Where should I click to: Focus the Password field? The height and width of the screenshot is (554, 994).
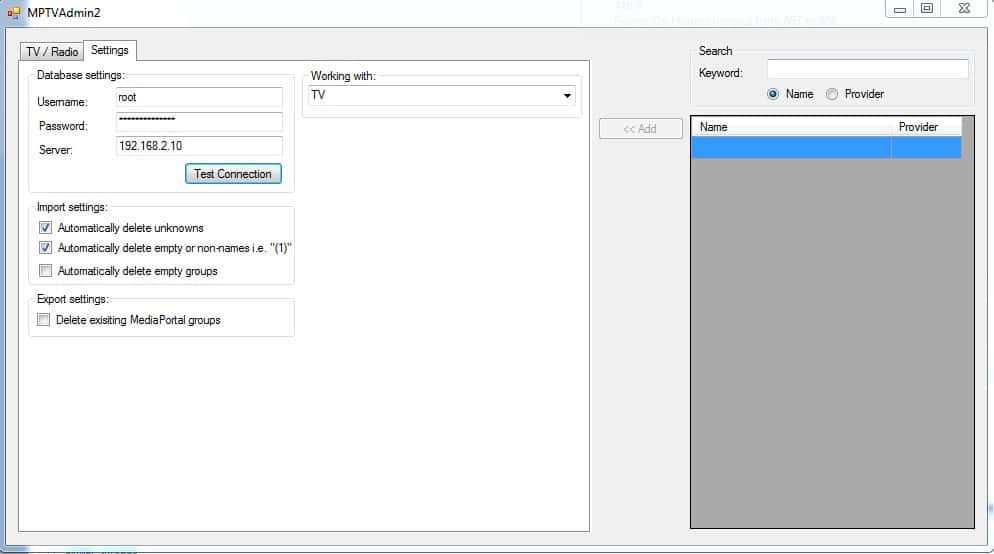(x=198, y=122)
